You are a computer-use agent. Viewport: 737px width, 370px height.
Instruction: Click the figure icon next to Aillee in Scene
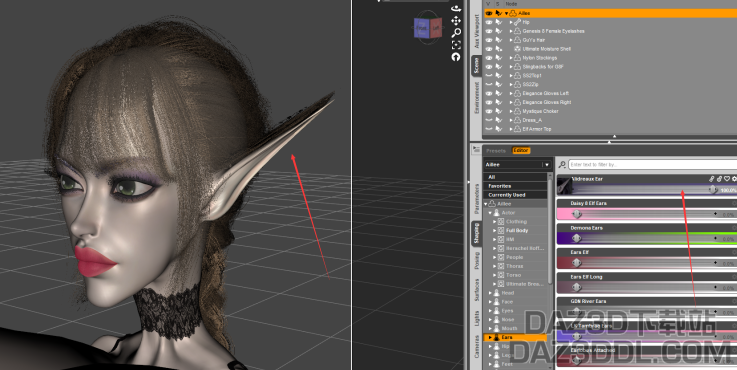point(513,14)
